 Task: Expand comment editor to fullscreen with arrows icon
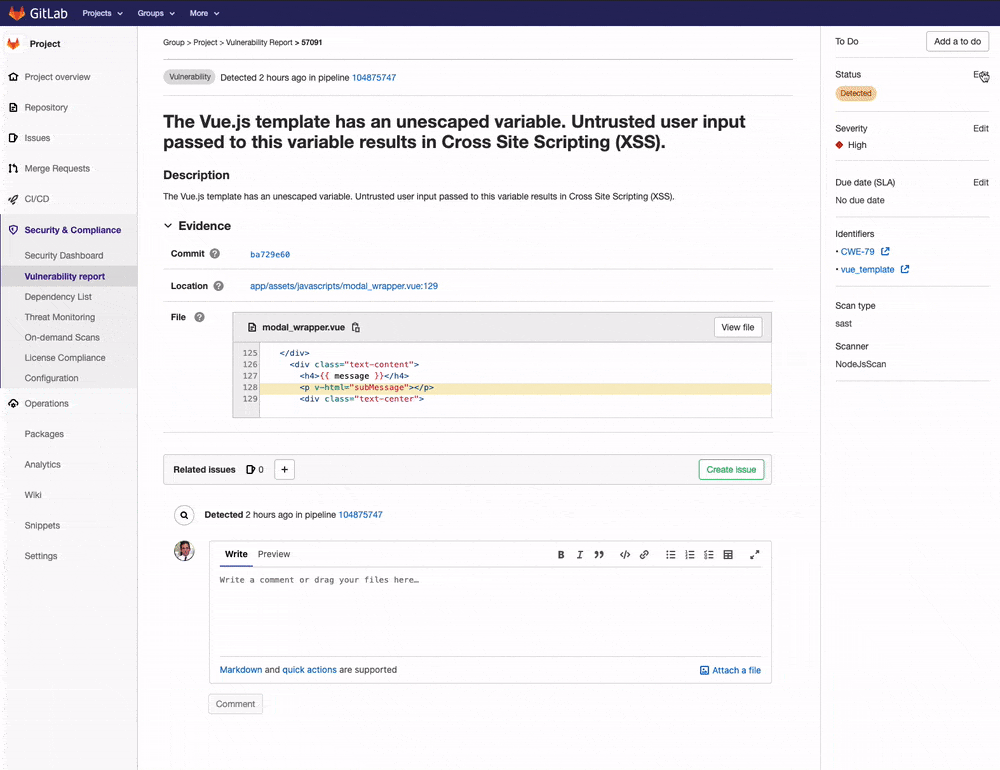pos(754,554)
